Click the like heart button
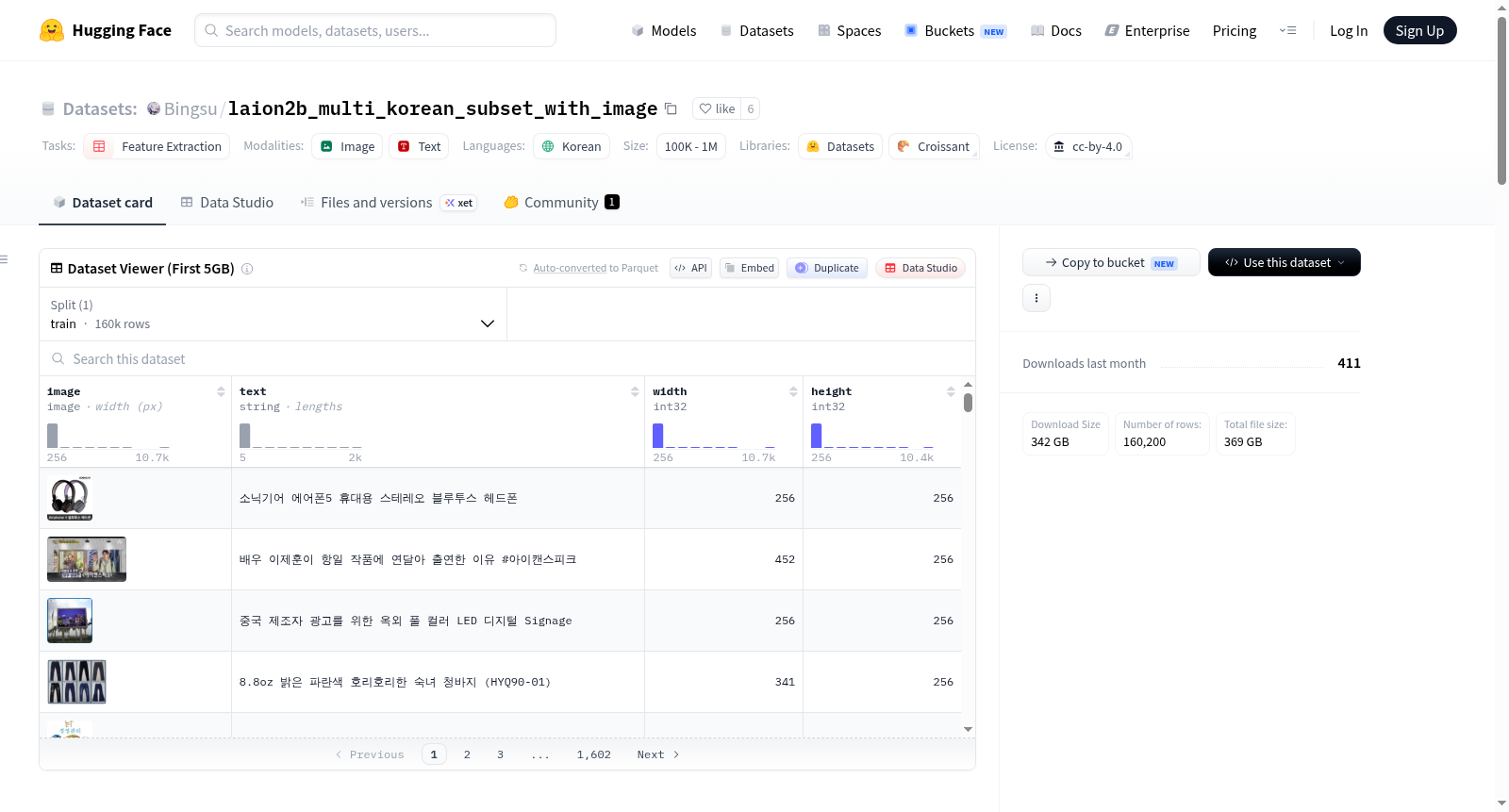 [717, 108]
